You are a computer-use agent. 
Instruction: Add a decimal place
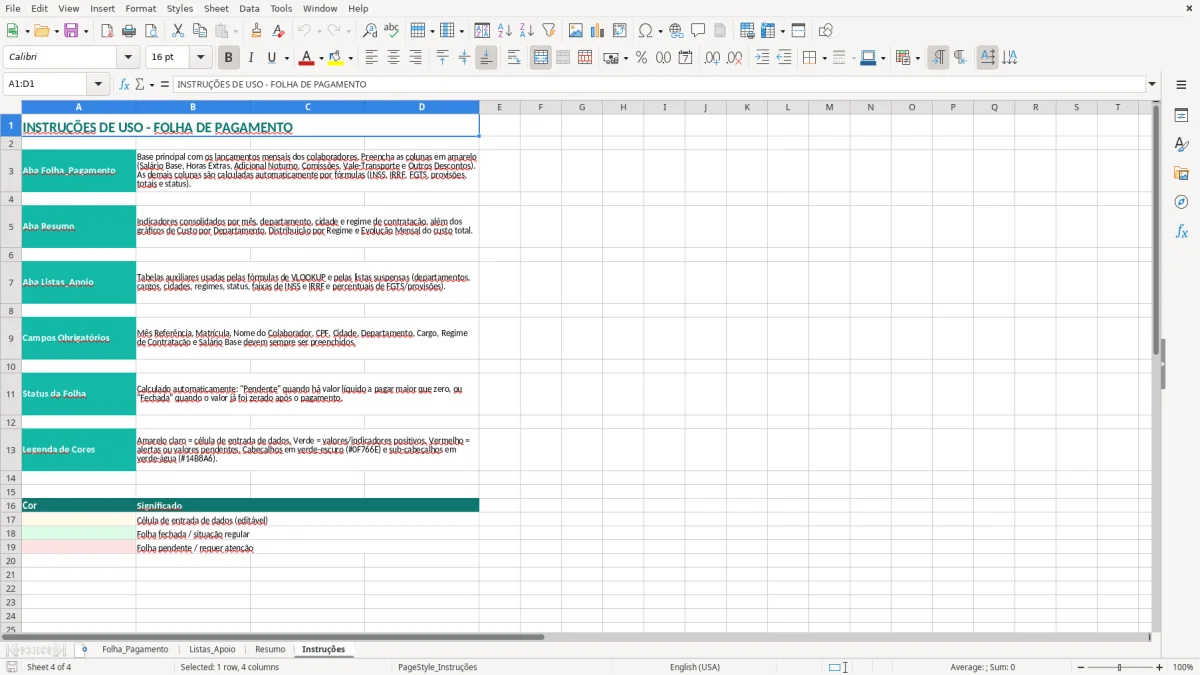click(712, 58)
